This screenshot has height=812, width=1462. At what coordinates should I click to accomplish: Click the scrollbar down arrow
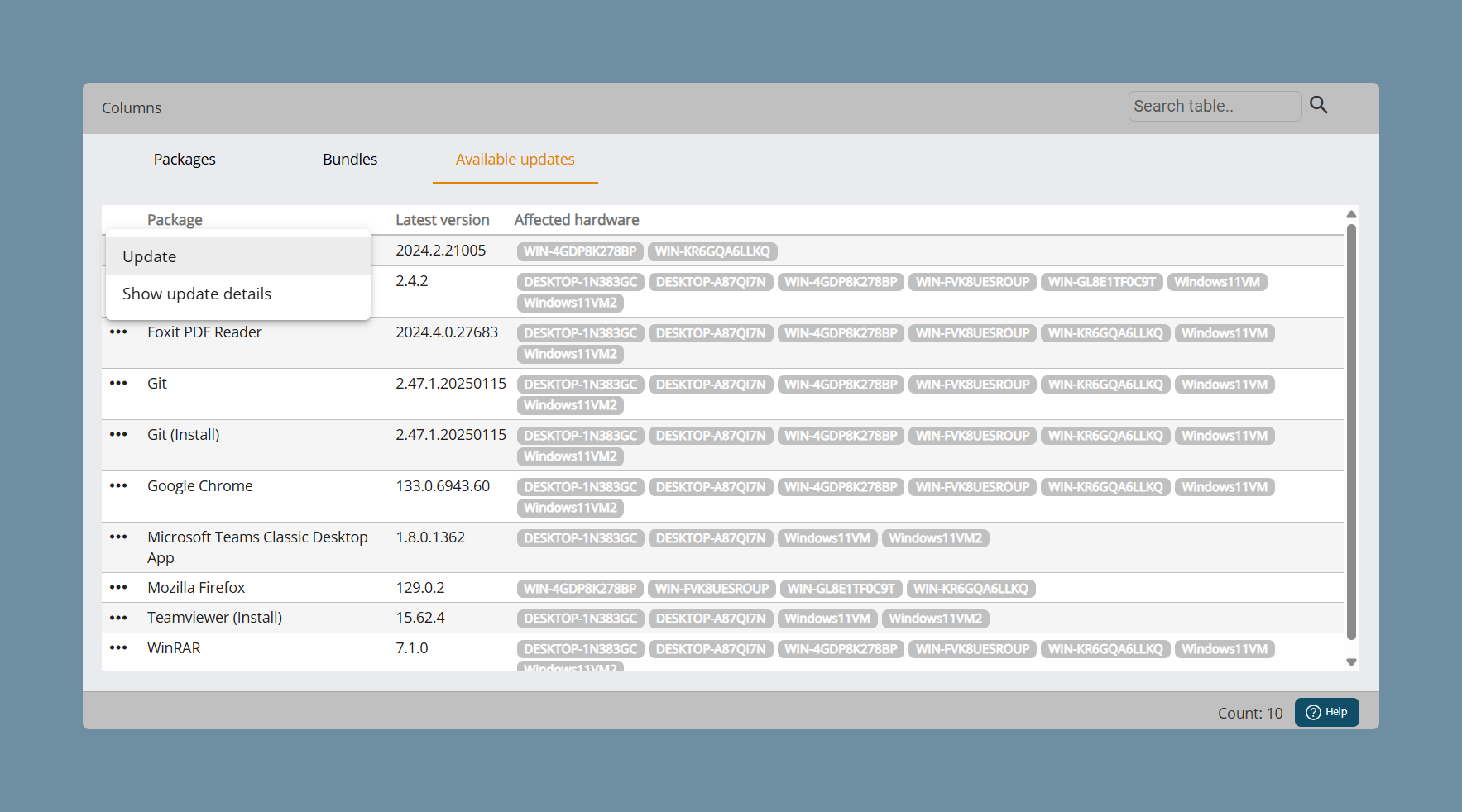coord(1351,662)
